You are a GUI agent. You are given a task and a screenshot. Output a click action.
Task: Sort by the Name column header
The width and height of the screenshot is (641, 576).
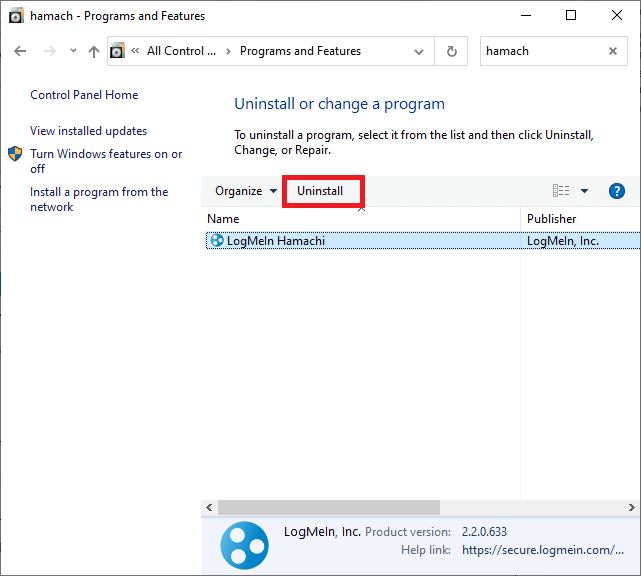(361, 219)
